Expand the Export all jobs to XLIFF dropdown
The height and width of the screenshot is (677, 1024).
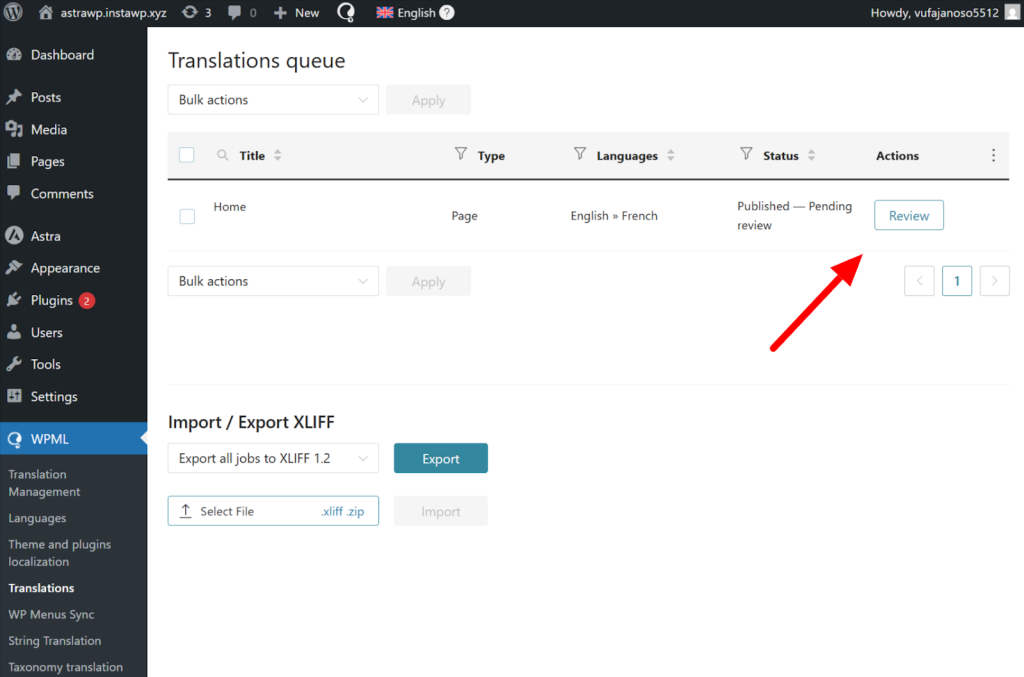273,458
